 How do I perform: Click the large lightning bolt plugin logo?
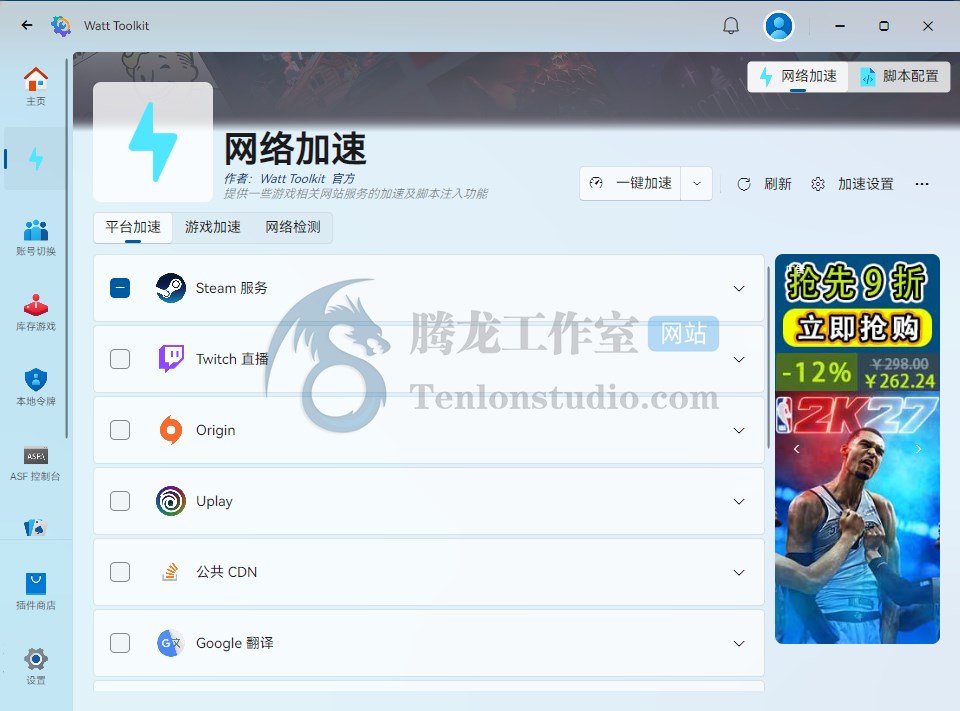(153, 142)
